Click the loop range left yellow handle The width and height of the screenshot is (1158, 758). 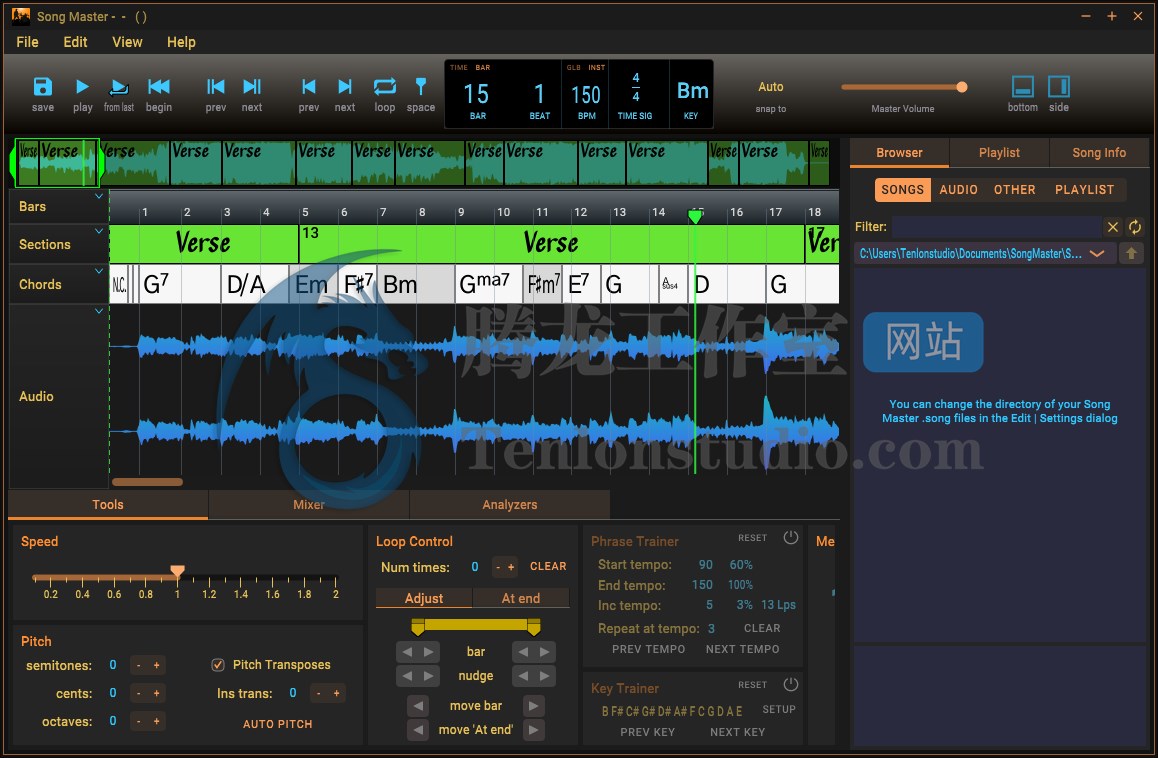click(x=418, y=627)
